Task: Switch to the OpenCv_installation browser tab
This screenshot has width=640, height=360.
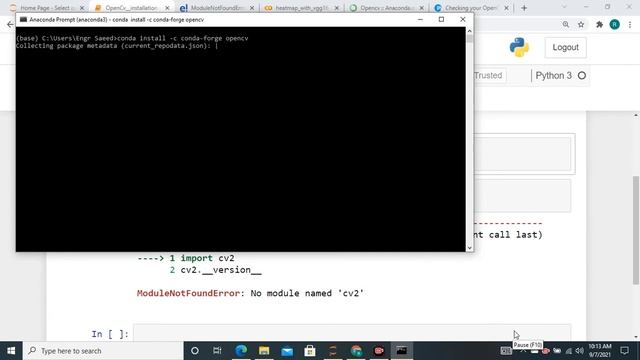Action: click(131, 8)
